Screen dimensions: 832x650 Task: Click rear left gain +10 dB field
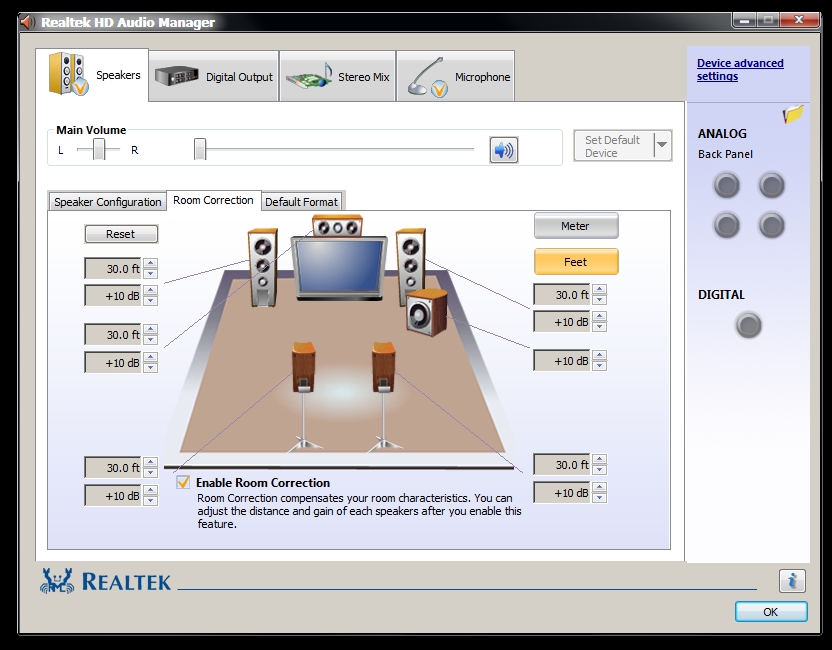tap(113, 496)
